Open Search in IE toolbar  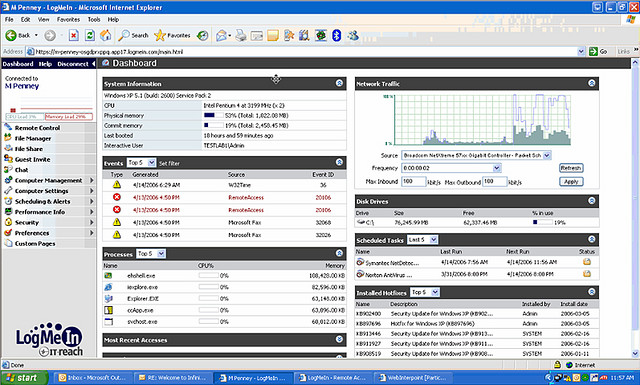point(133,36)
